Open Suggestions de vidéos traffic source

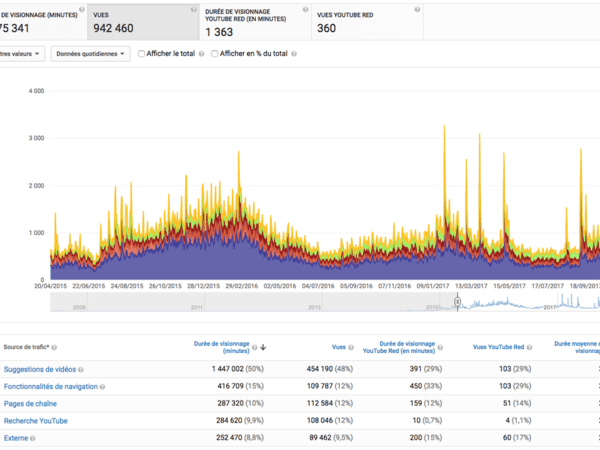38,370
